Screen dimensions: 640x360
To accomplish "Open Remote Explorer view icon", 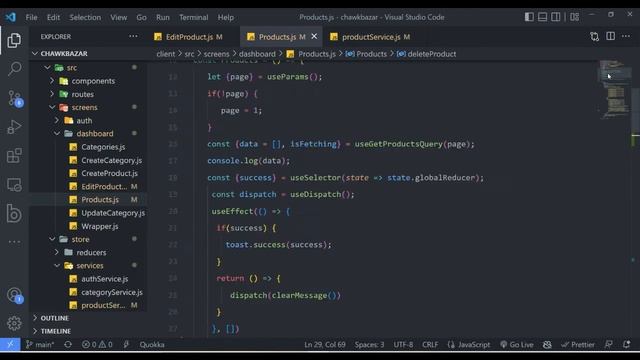I will tap(14, 184).
